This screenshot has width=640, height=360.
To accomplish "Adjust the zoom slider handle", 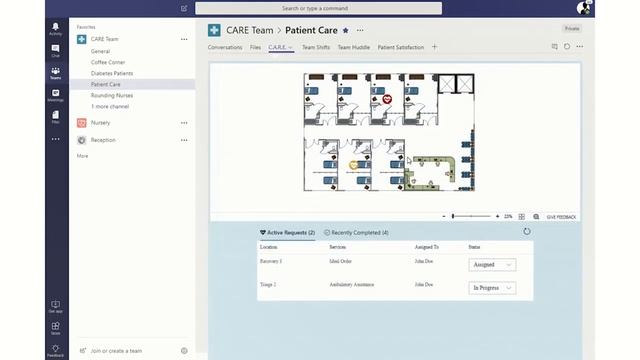I will pos(453,216).
